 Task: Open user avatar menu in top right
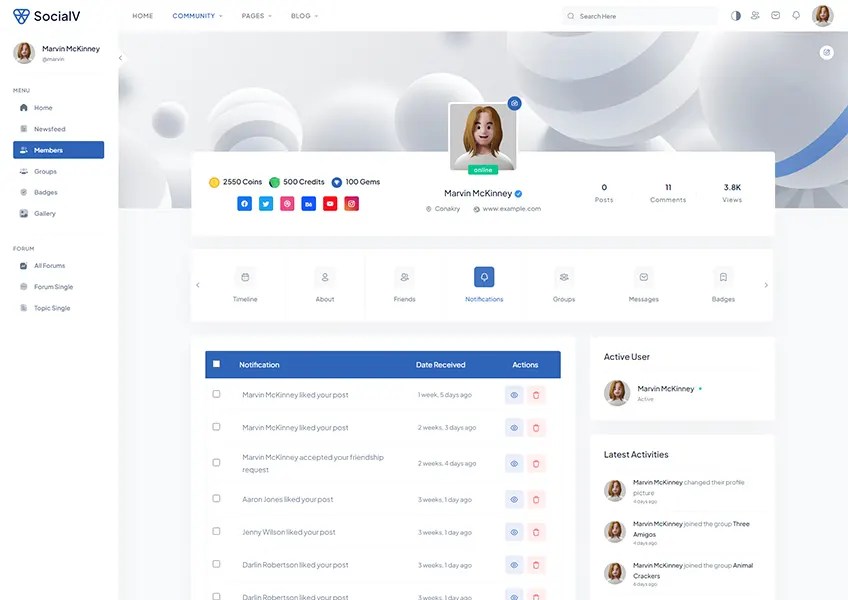click(x=823, y=16)
